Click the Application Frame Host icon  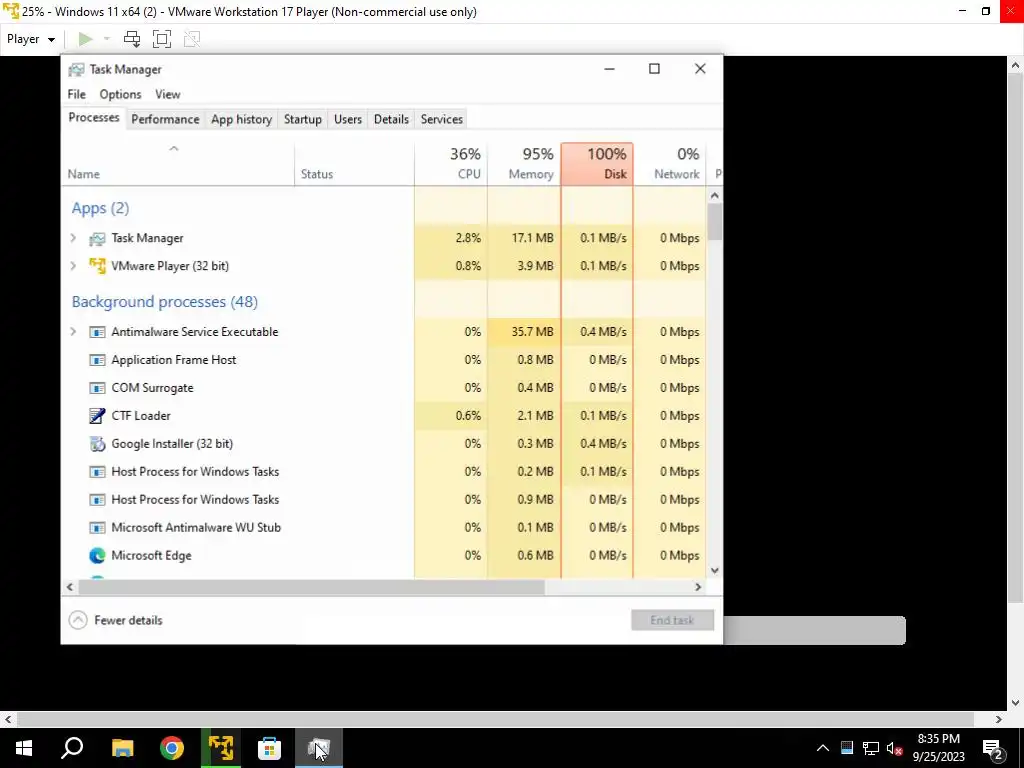click(x=97, y=360)
